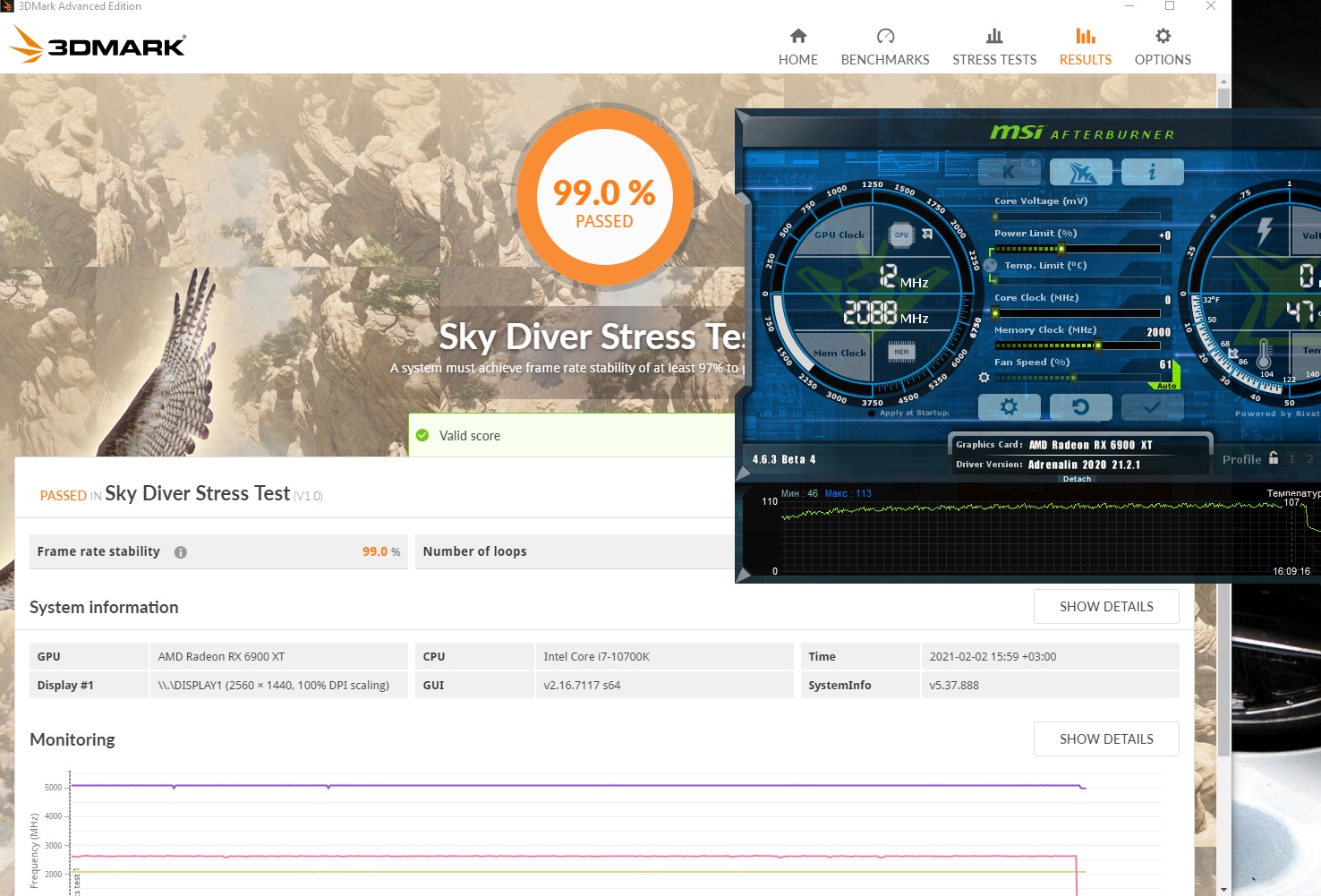This screenshot has width=1321, height=896.
Task: Click the Number of loops label
Action: (475, 551)
